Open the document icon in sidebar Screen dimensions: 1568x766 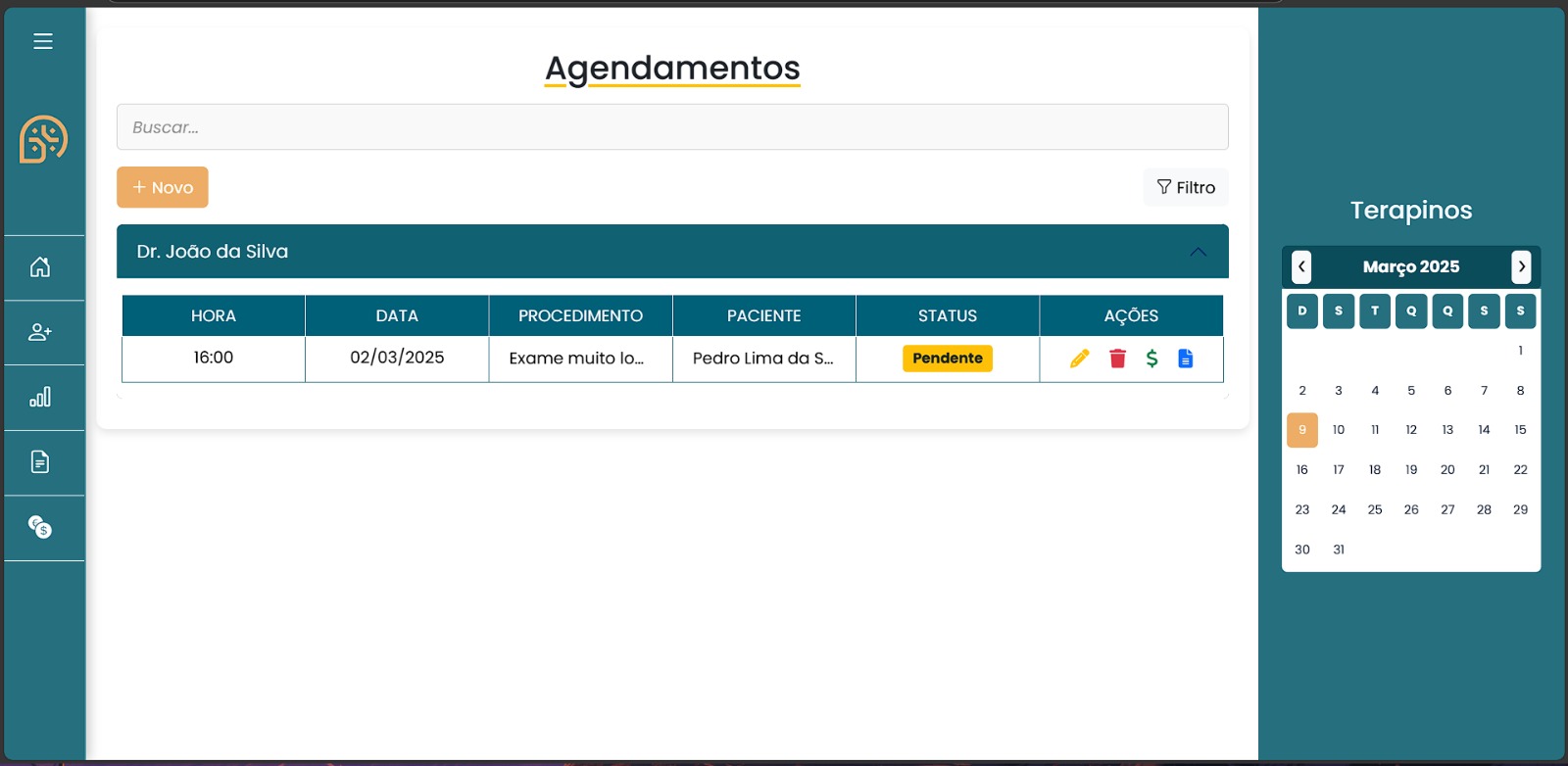[x=40, y=461]
